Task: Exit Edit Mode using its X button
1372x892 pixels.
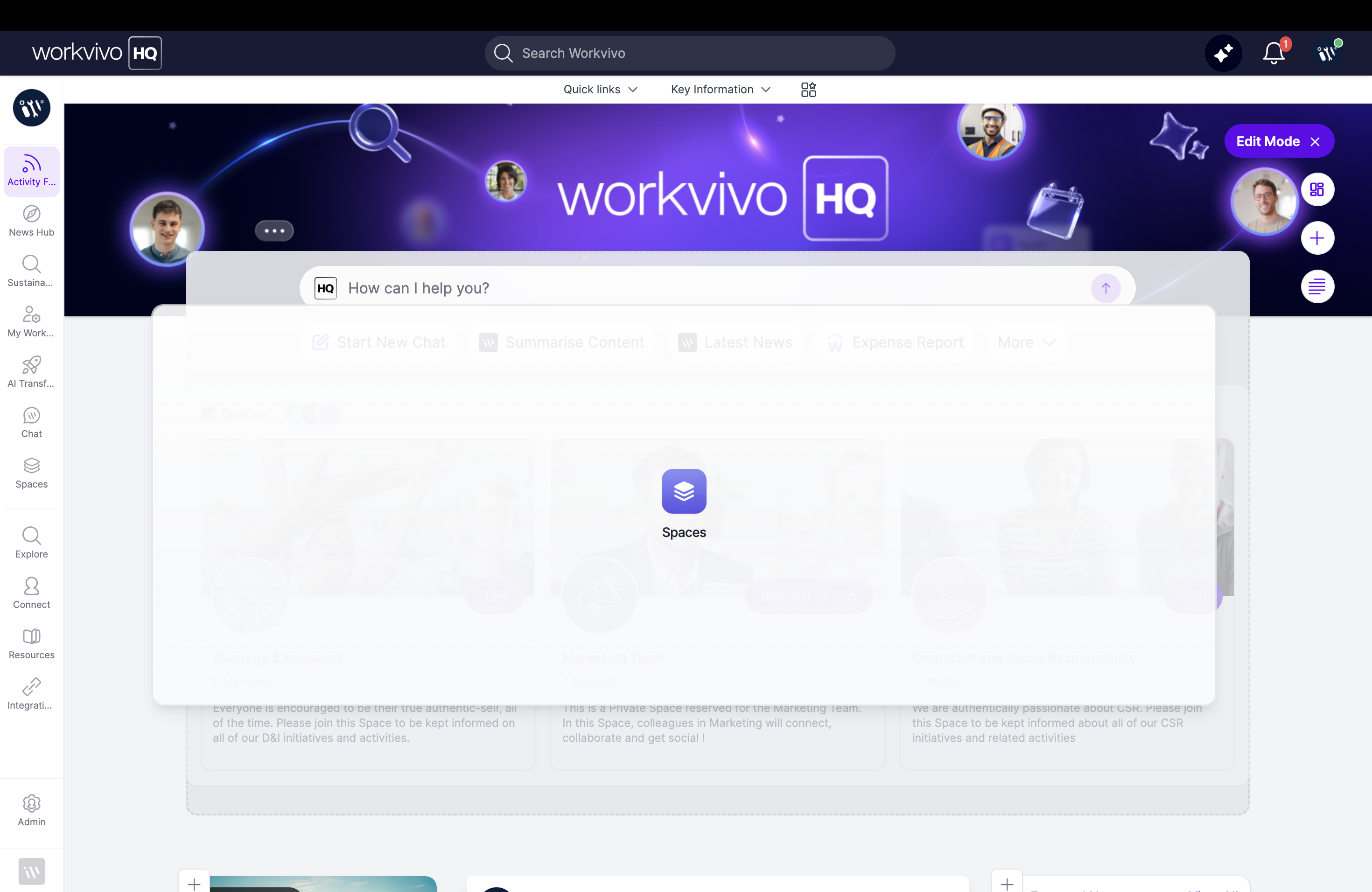Action: coord(1315,142)
